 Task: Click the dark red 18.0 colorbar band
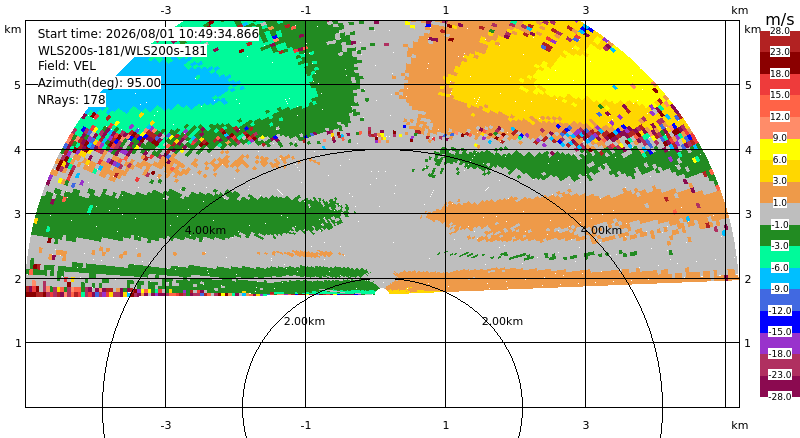780,63
